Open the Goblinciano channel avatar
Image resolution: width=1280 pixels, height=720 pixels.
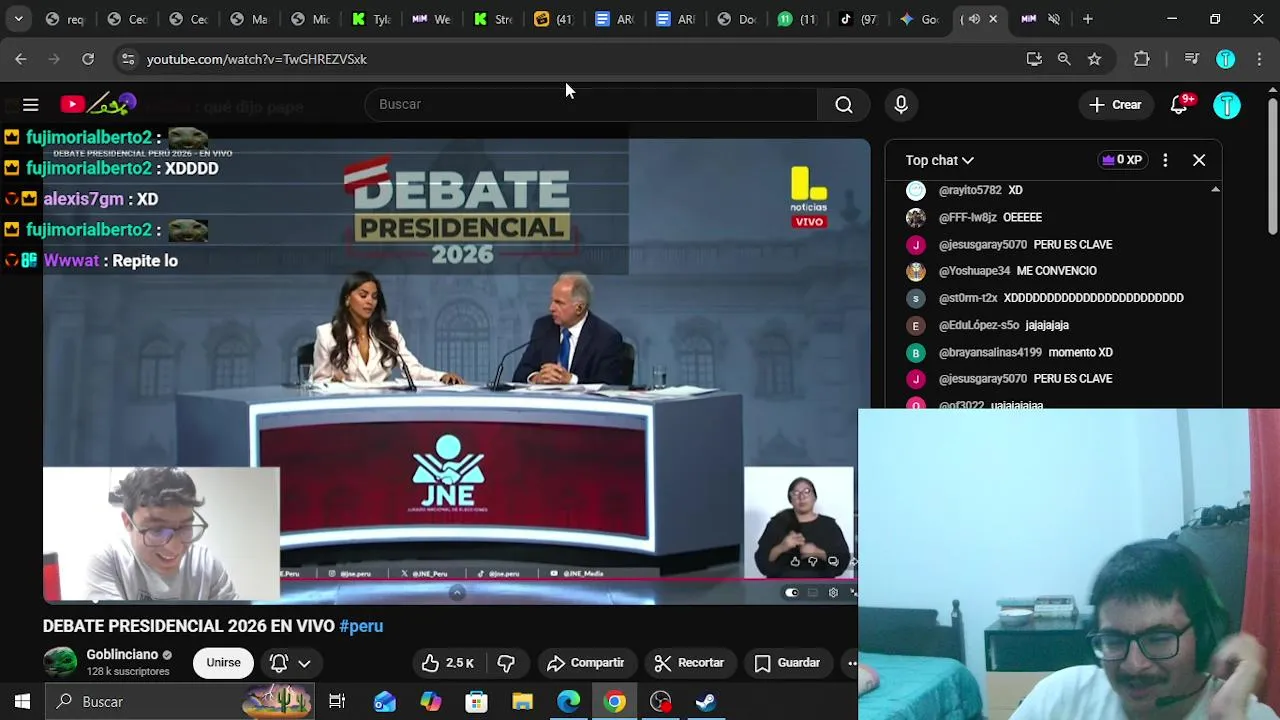60,662
